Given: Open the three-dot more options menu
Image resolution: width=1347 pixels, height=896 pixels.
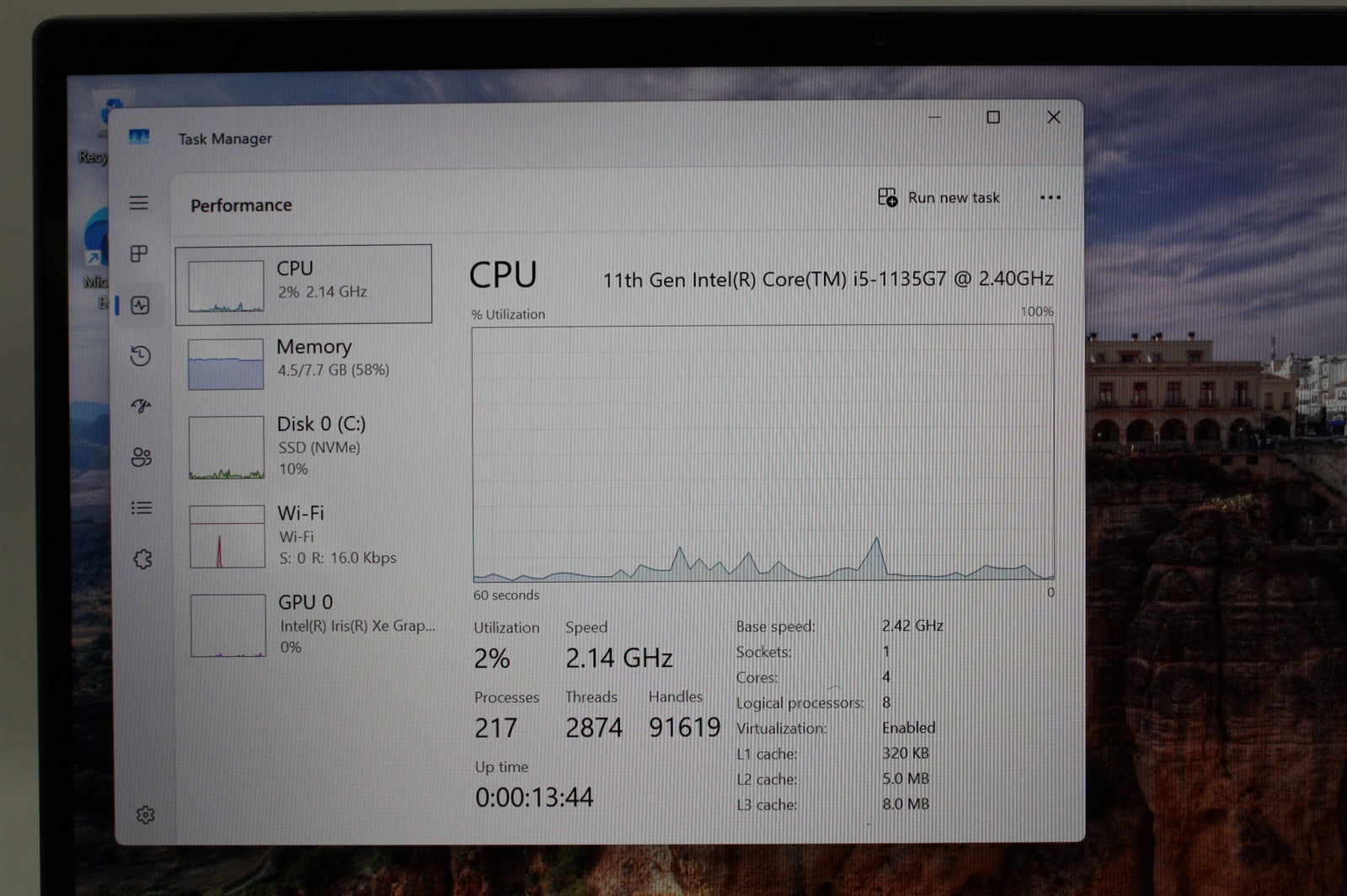Looking at the screenshot, I should tap(1050, 198).
